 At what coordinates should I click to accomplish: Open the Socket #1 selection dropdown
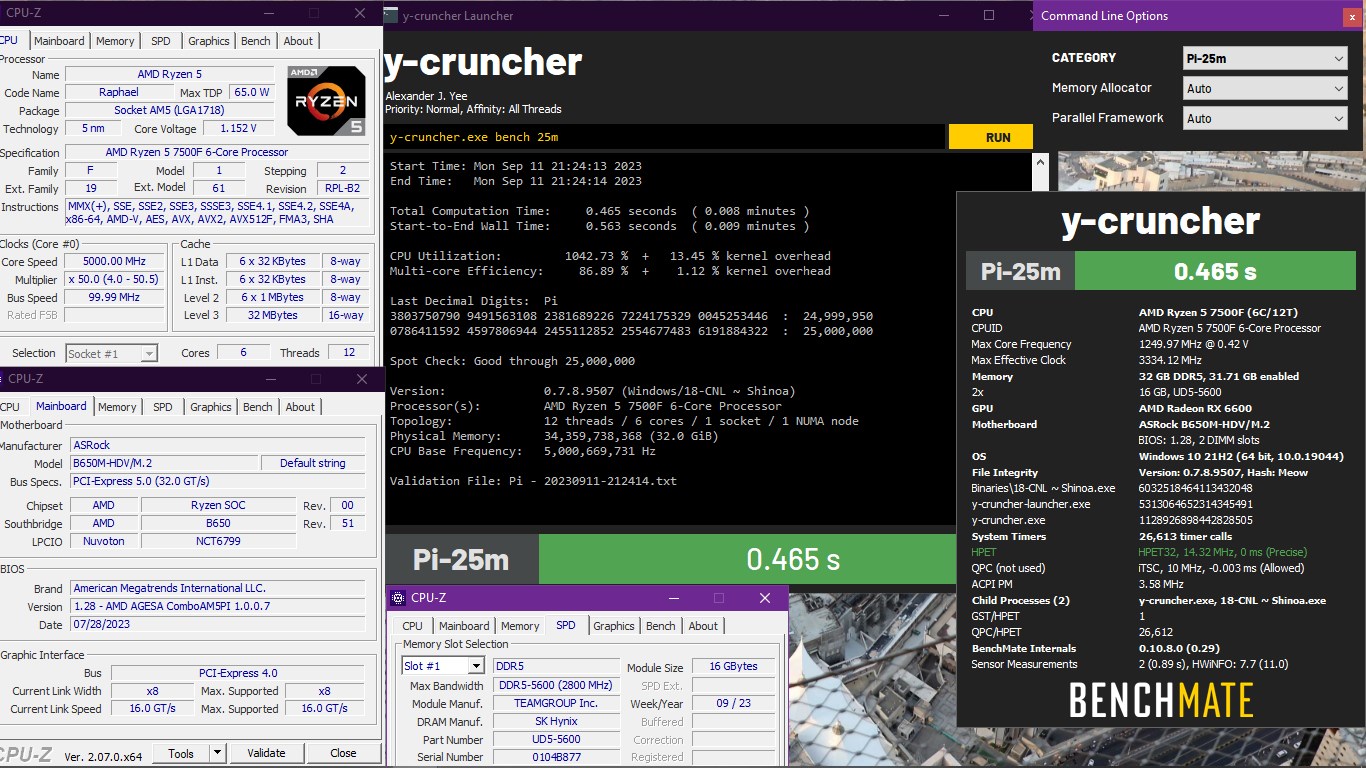pyautogui.click(x=112, y=353)
